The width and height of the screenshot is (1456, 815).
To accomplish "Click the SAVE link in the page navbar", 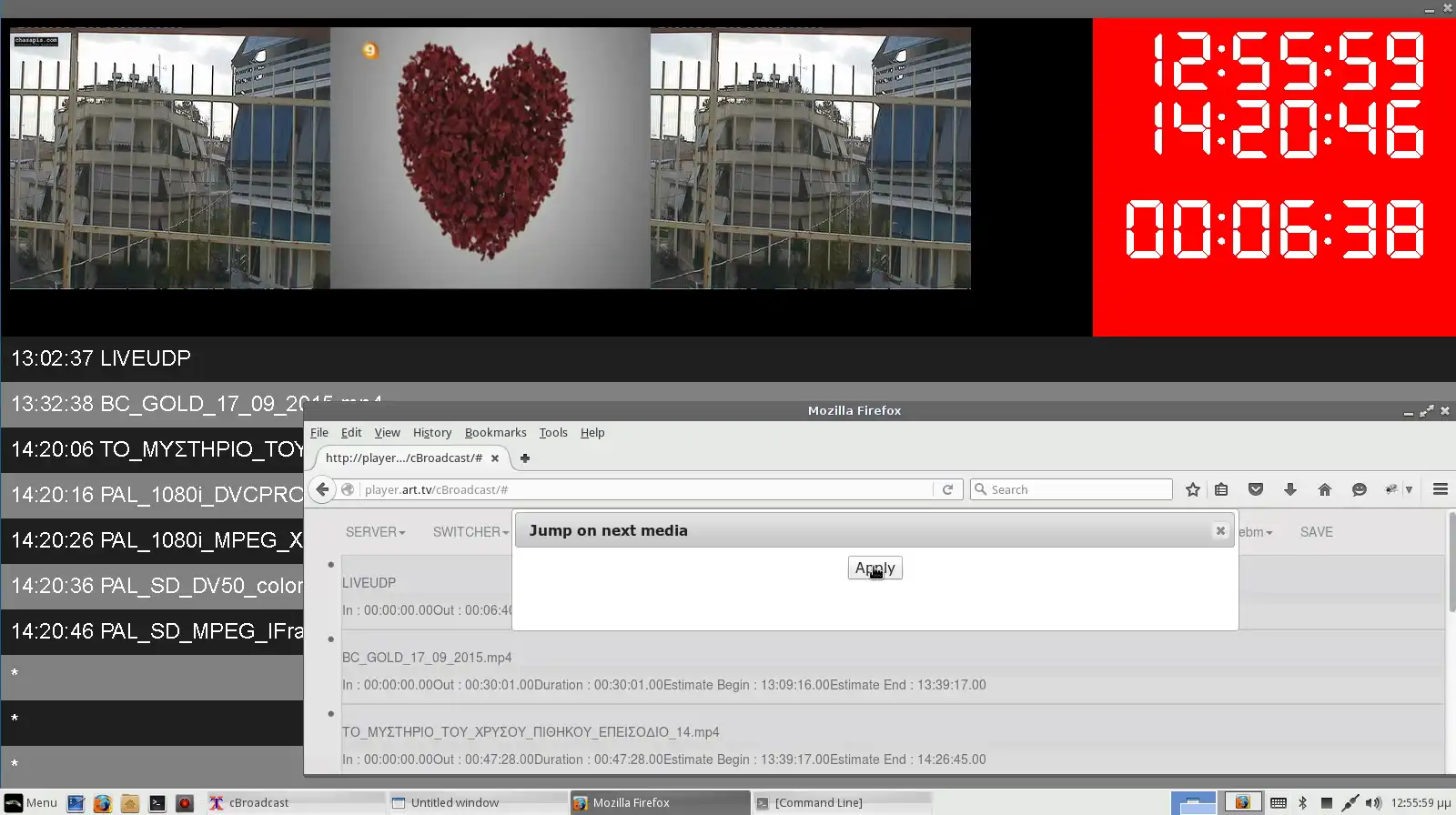I will (x=1316, y=532).
